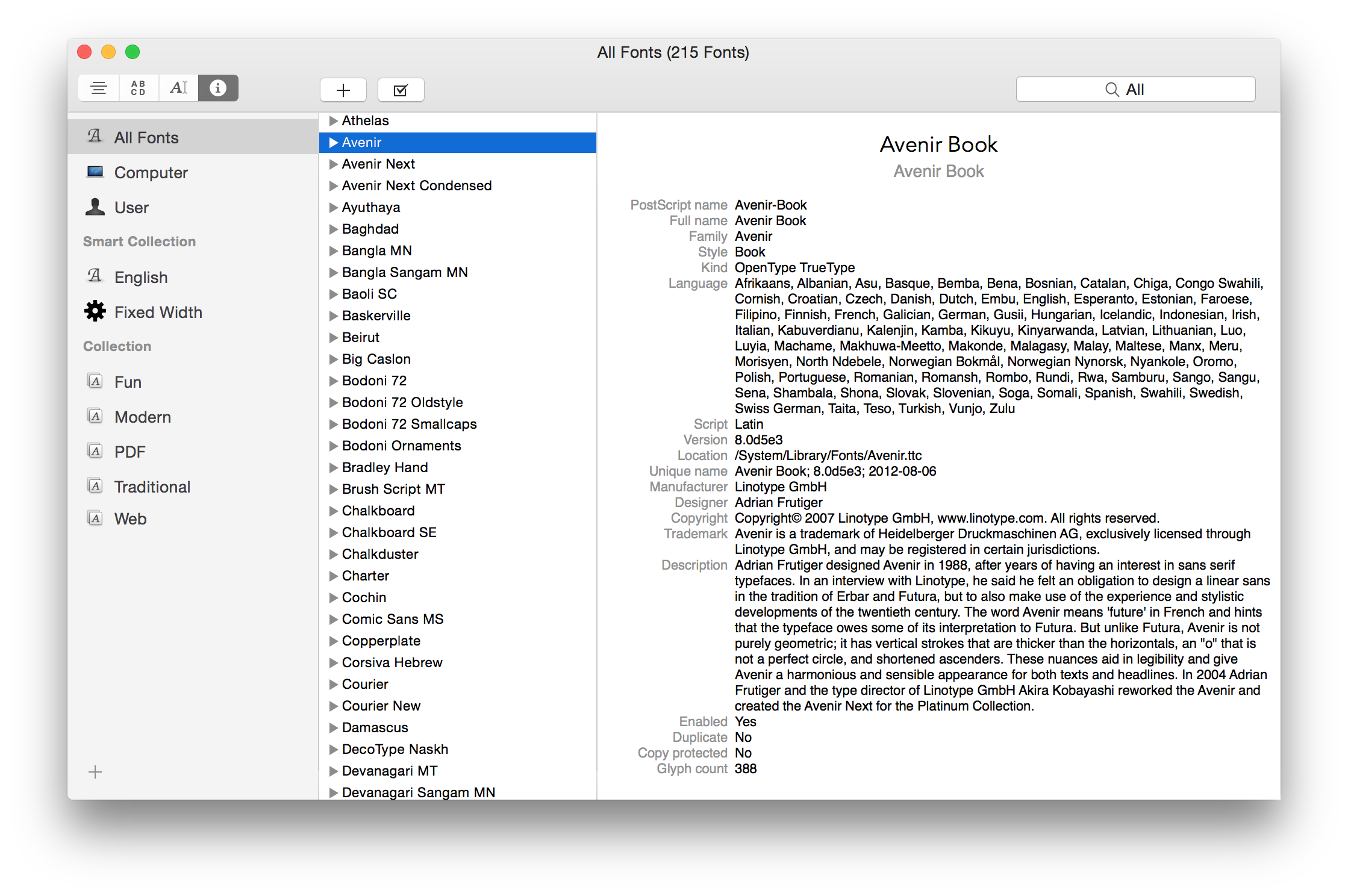Screen dimensions: 1348x896
Task: Click the validate fonts checkmark button
Action: pos(401,89)
